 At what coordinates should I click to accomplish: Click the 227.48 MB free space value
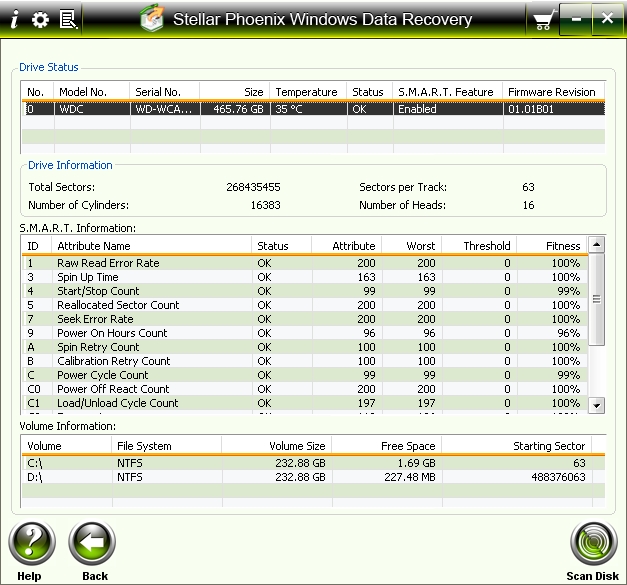(410, 477)
